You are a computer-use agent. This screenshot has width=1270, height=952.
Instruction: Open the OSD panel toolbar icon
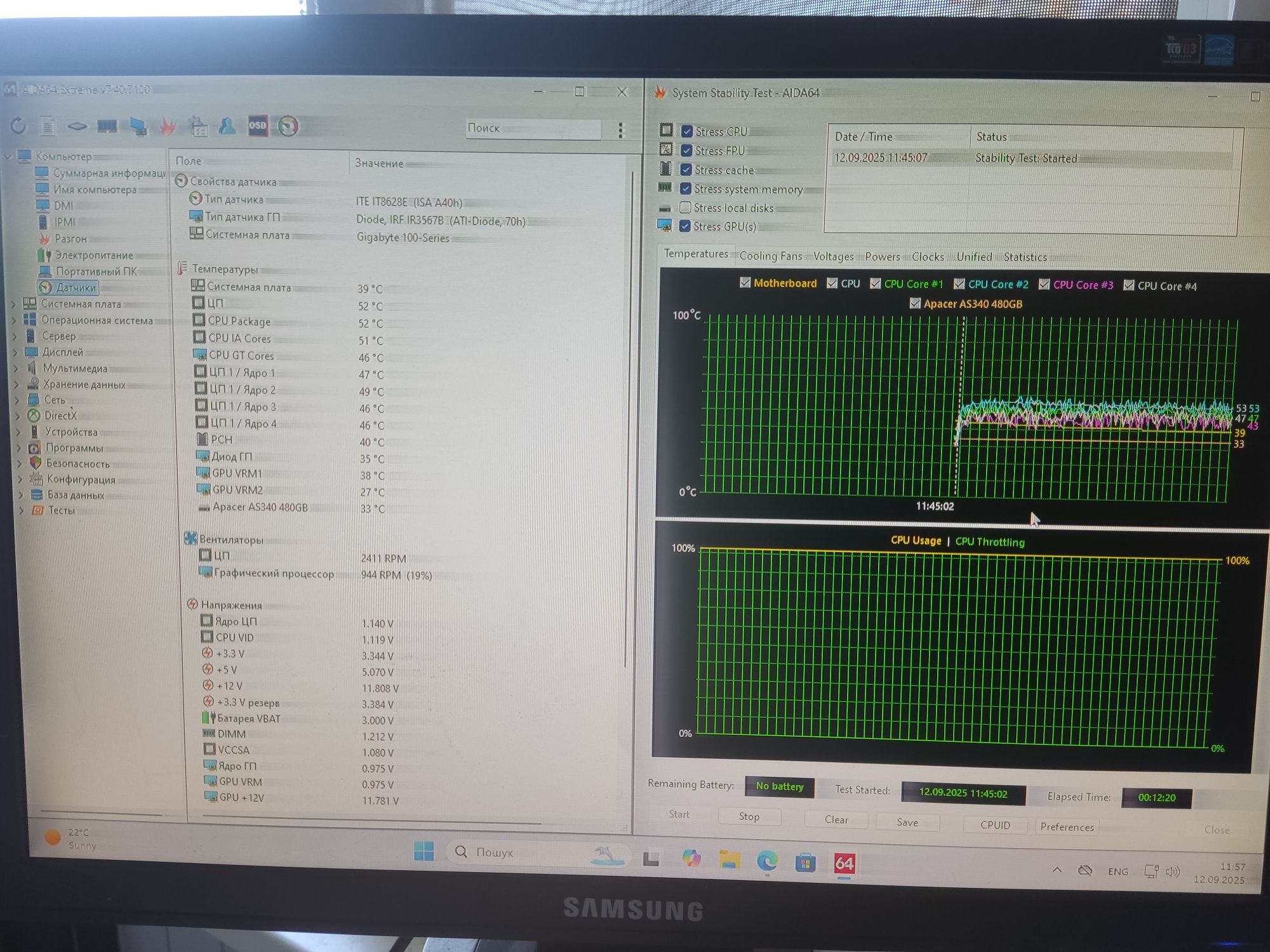(257, 126)
